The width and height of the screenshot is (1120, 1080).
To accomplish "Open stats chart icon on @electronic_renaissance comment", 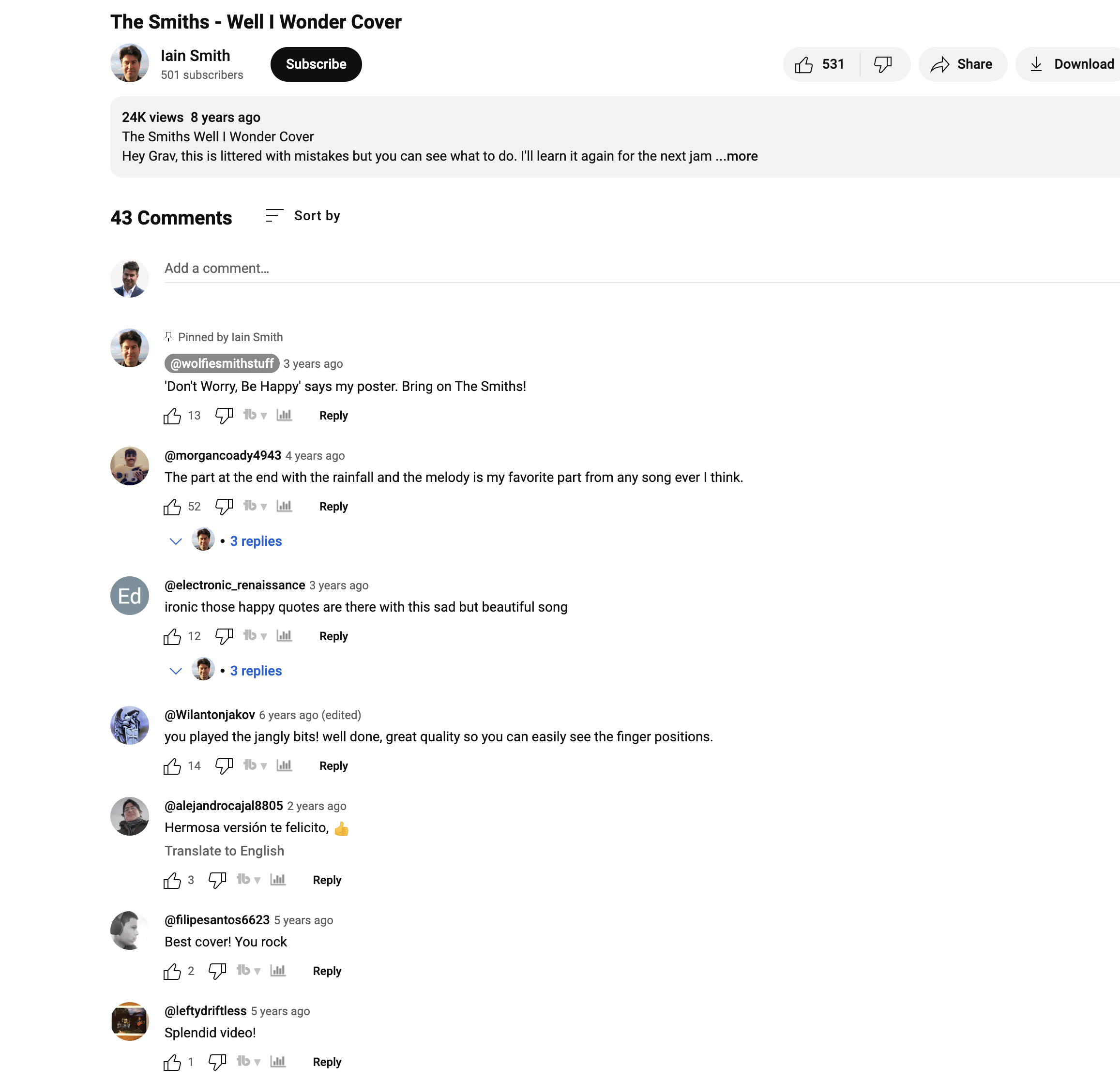I will pyautogui.click(x=284, y=636).
